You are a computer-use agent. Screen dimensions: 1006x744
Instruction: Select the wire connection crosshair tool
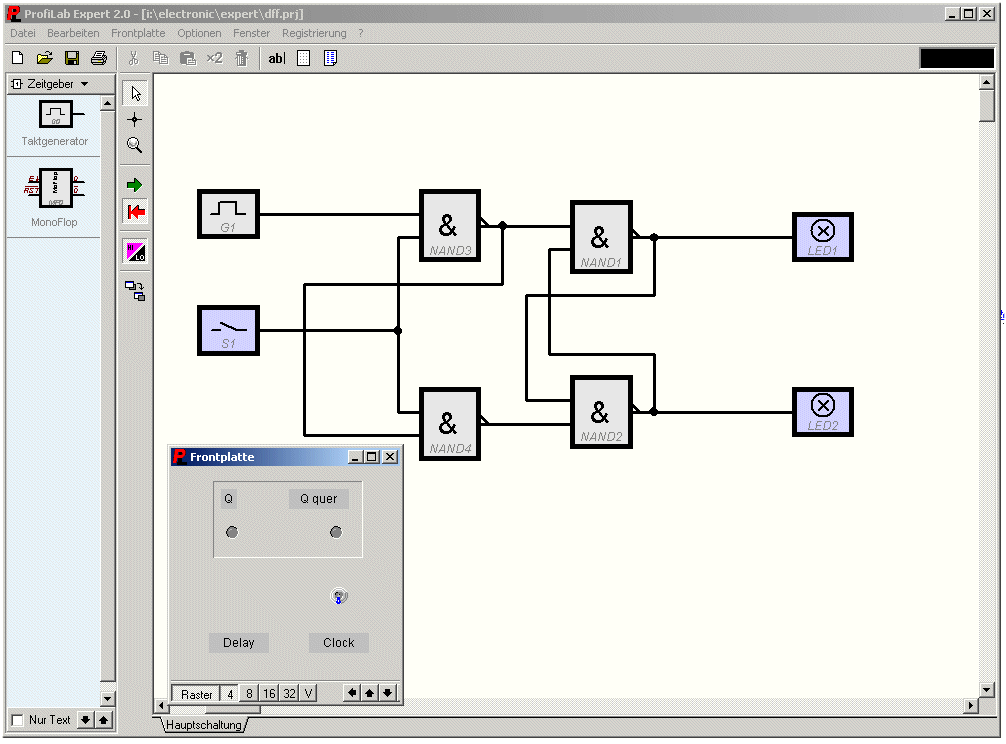pos(135,119)
